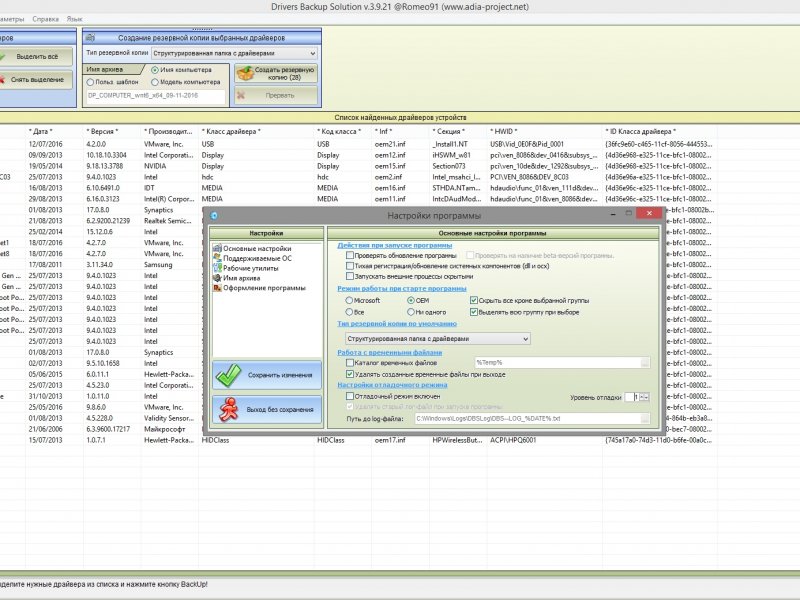
Task: Click the Прервать button
Action: click(276, 95)
